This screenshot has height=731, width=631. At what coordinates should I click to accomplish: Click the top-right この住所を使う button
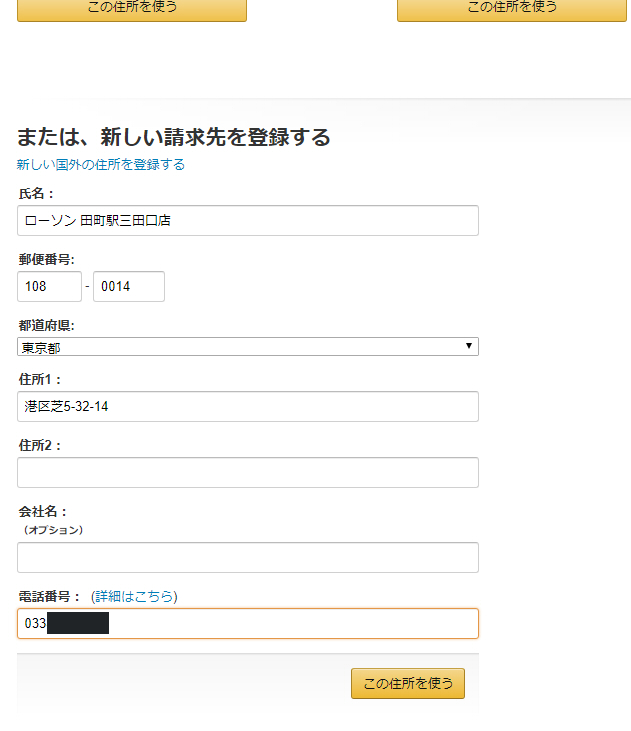[x=512, y=9]
